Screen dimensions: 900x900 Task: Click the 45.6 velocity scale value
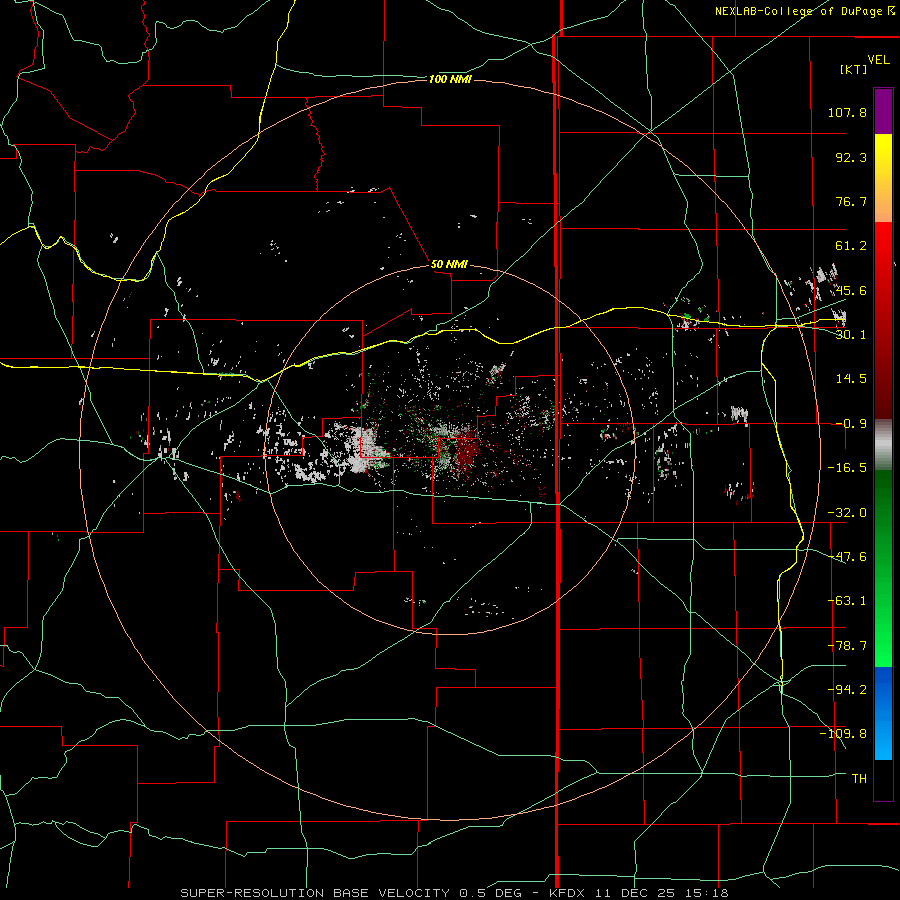pos(851,290)
